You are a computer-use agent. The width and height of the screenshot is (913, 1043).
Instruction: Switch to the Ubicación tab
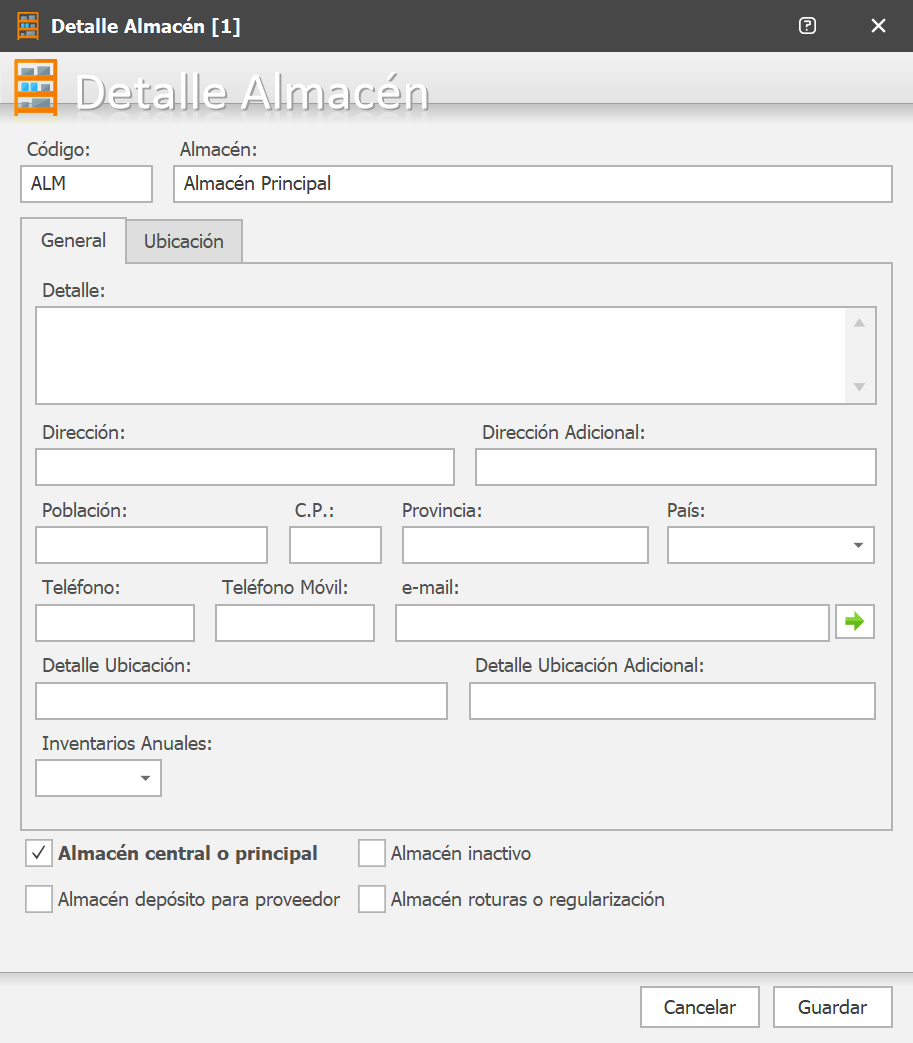[184, 241]
